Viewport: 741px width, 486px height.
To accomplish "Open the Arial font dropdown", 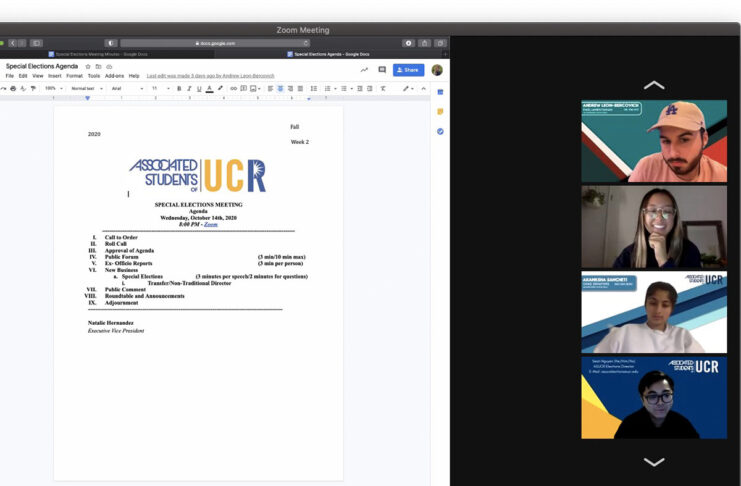I will pyautogui.click(x=127, y=88).
